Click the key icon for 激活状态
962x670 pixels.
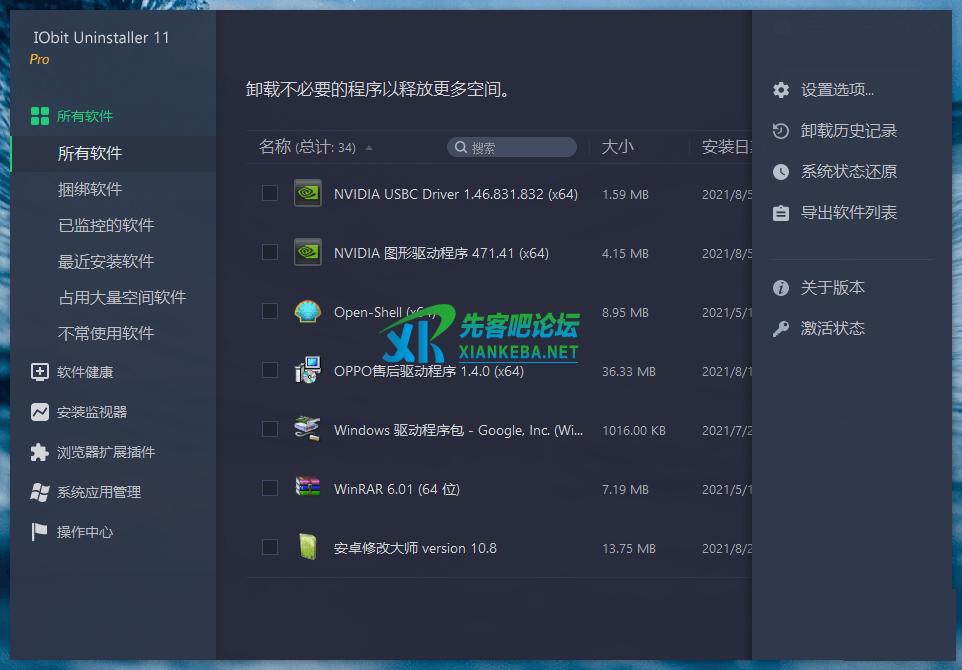[781, 329]
